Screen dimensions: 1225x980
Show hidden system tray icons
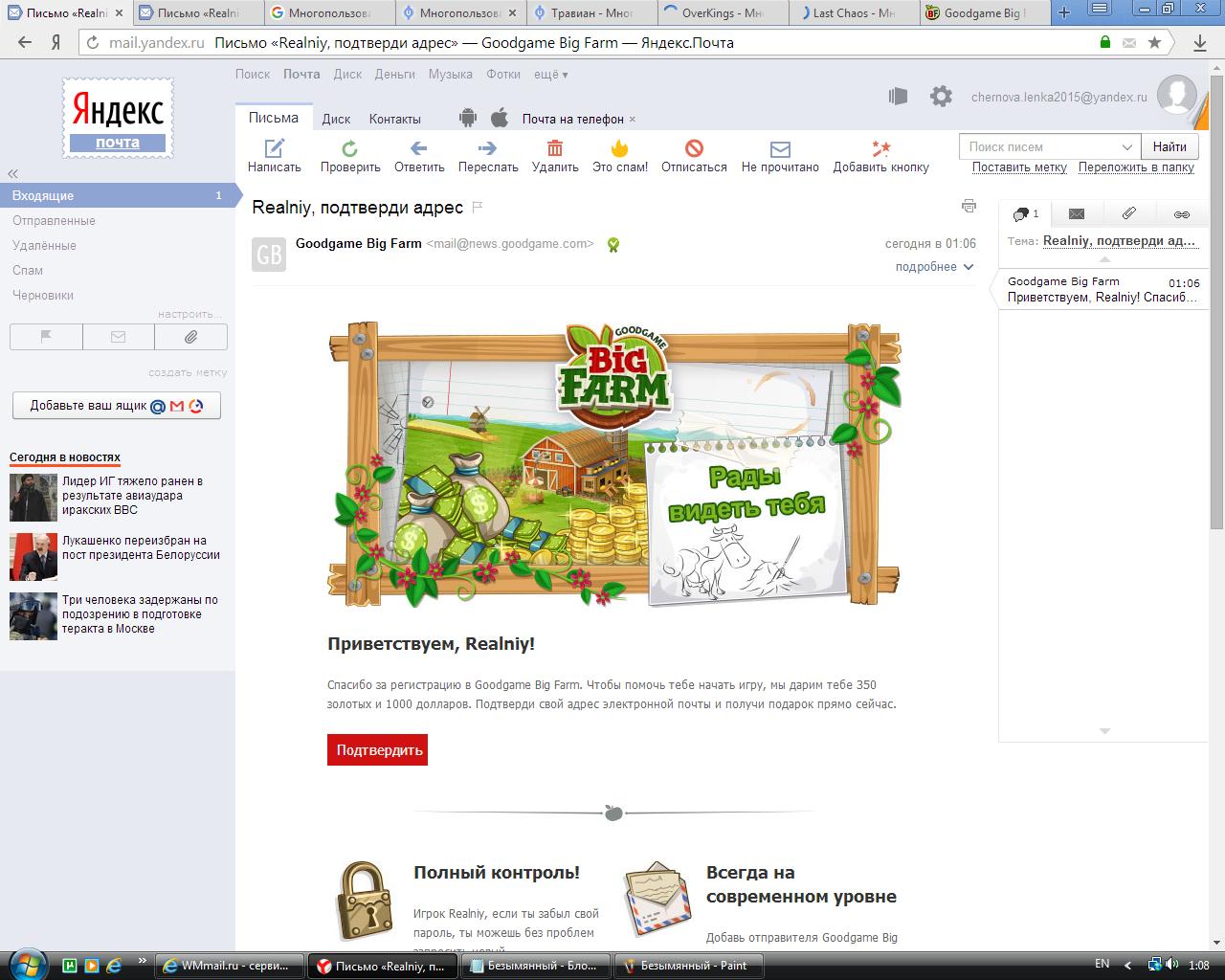coord(1128,965)
